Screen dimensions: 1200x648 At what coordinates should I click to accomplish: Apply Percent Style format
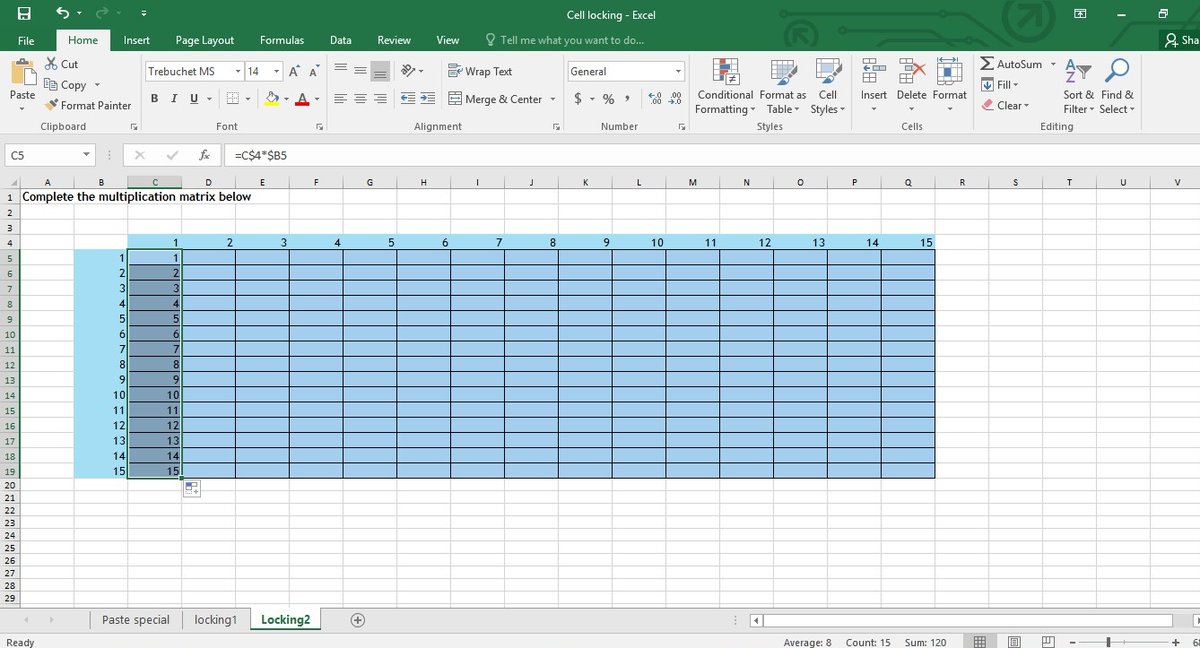608,98
